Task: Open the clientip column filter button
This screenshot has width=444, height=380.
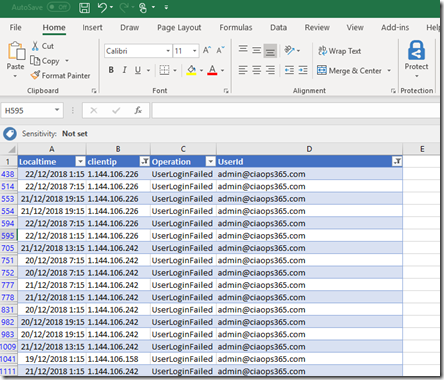Action: 144,162
